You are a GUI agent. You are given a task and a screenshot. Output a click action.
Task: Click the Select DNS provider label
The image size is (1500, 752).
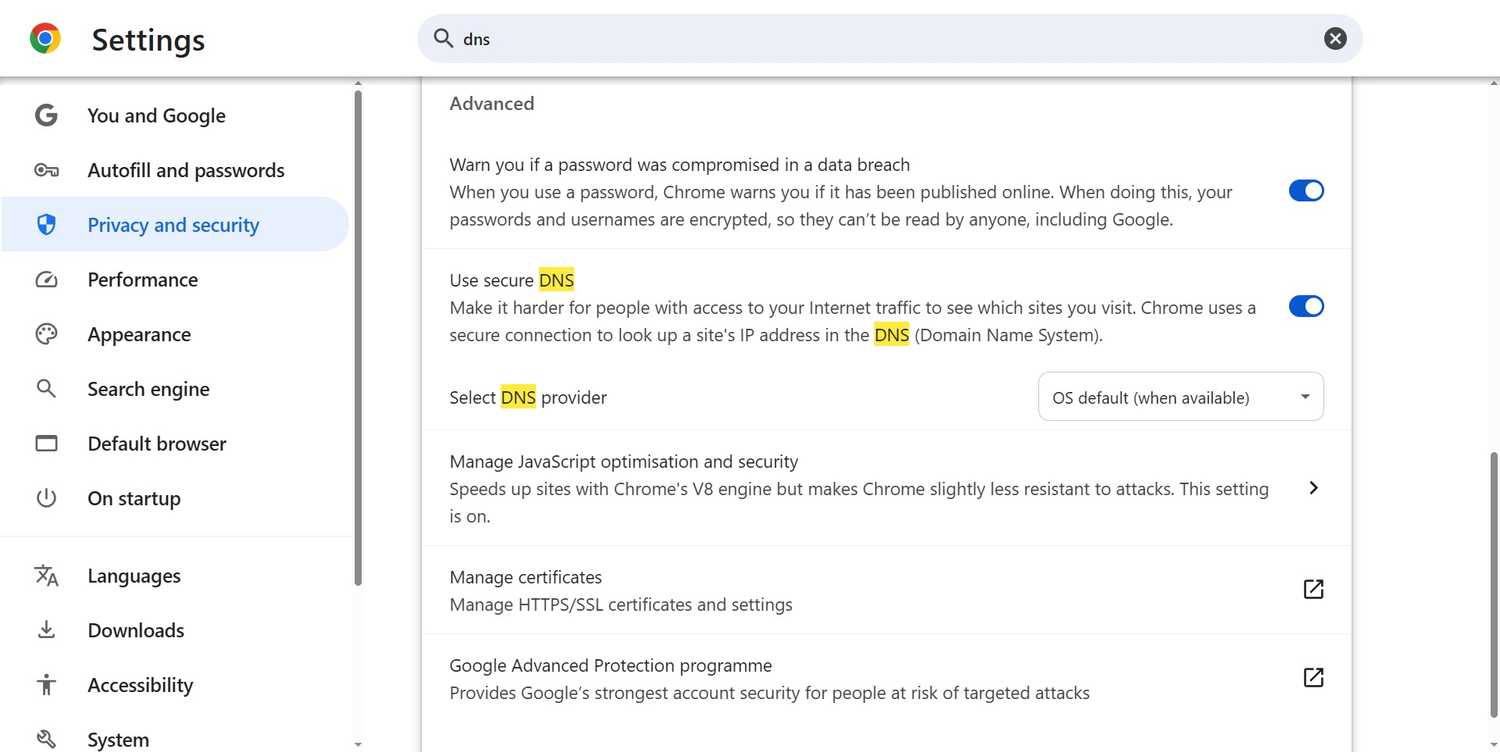click(x=528, y=397)
